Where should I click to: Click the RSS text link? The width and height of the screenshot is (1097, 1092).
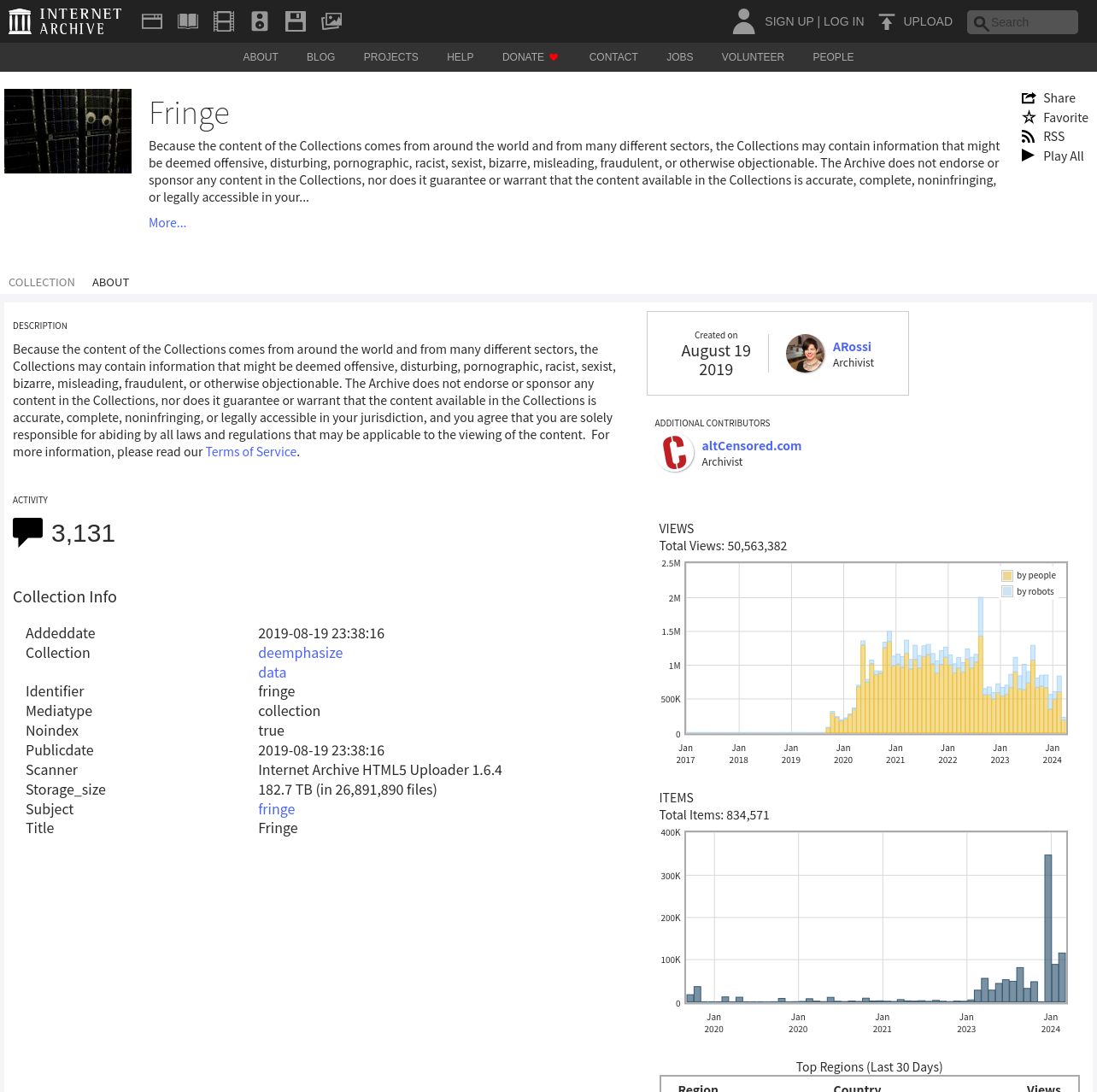click(1053, 137)
